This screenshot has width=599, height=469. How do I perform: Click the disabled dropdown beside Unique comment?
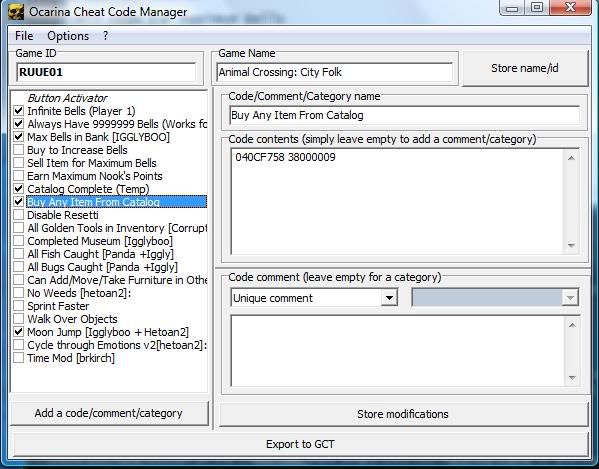[495, 298]
